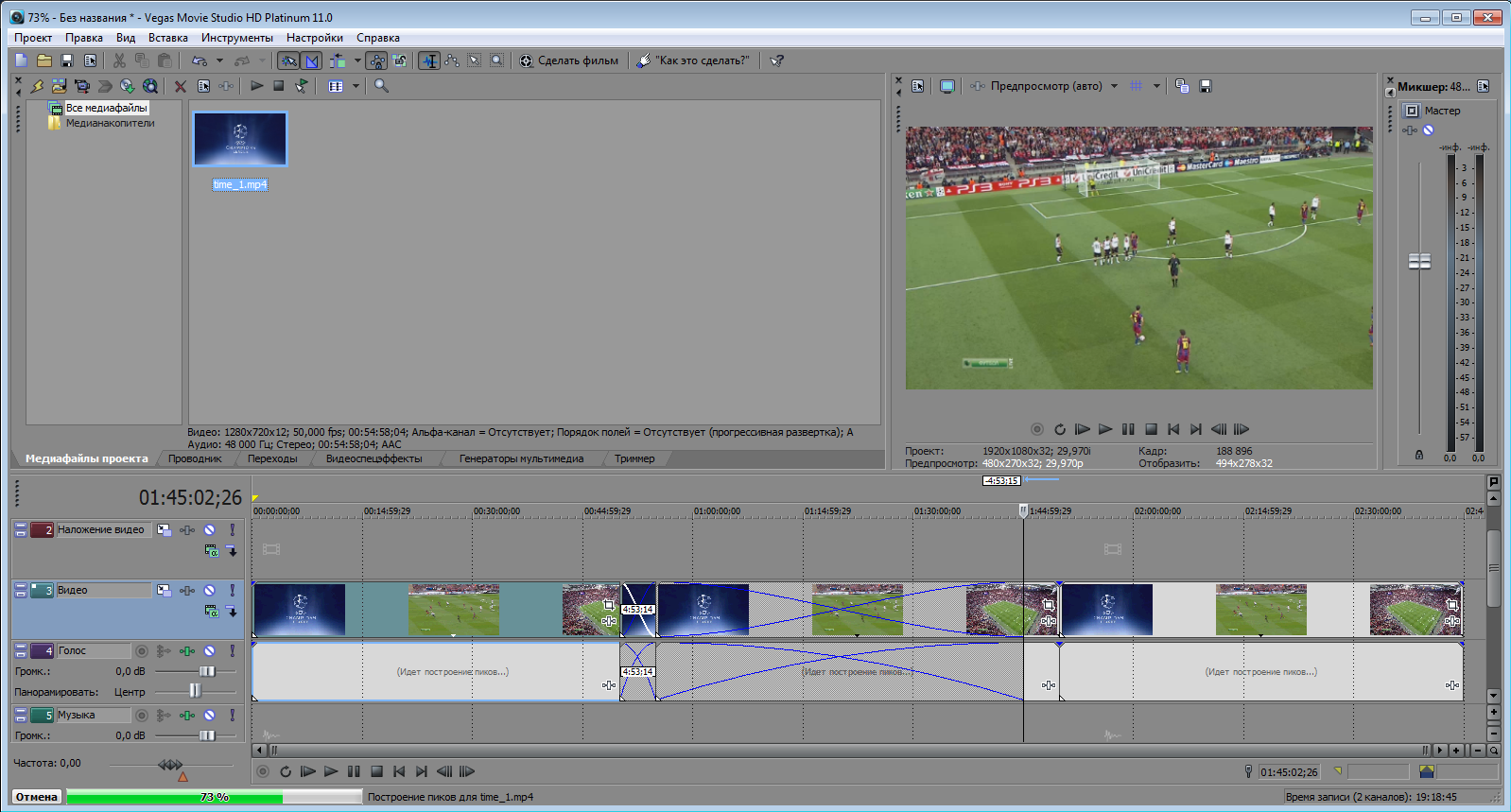Click the 'Голос' track pan slider
This screenshot has height=812, width=1511.
[196, 691]
